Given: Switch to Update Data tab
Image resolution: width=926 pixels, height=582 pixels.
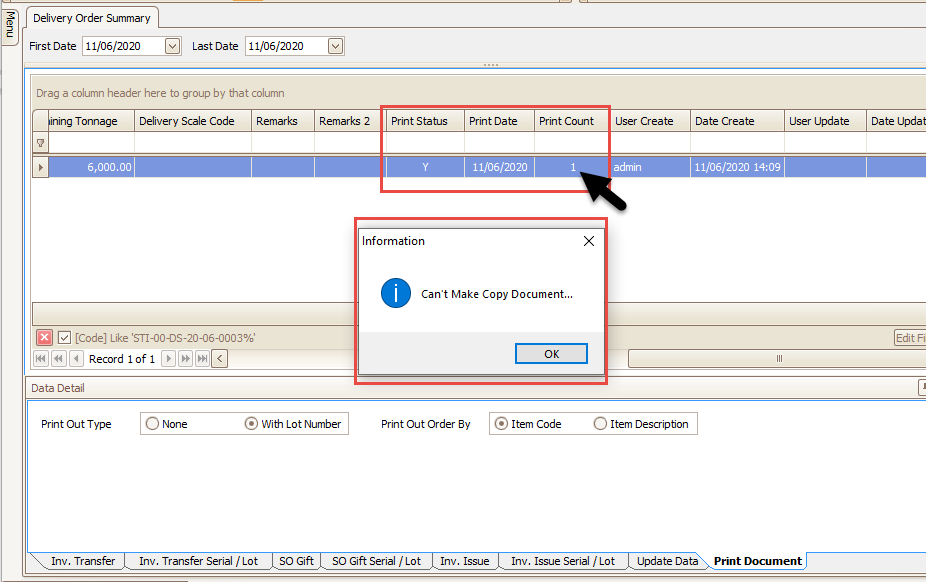Looking at the screenshot, I should coord(667,561).
